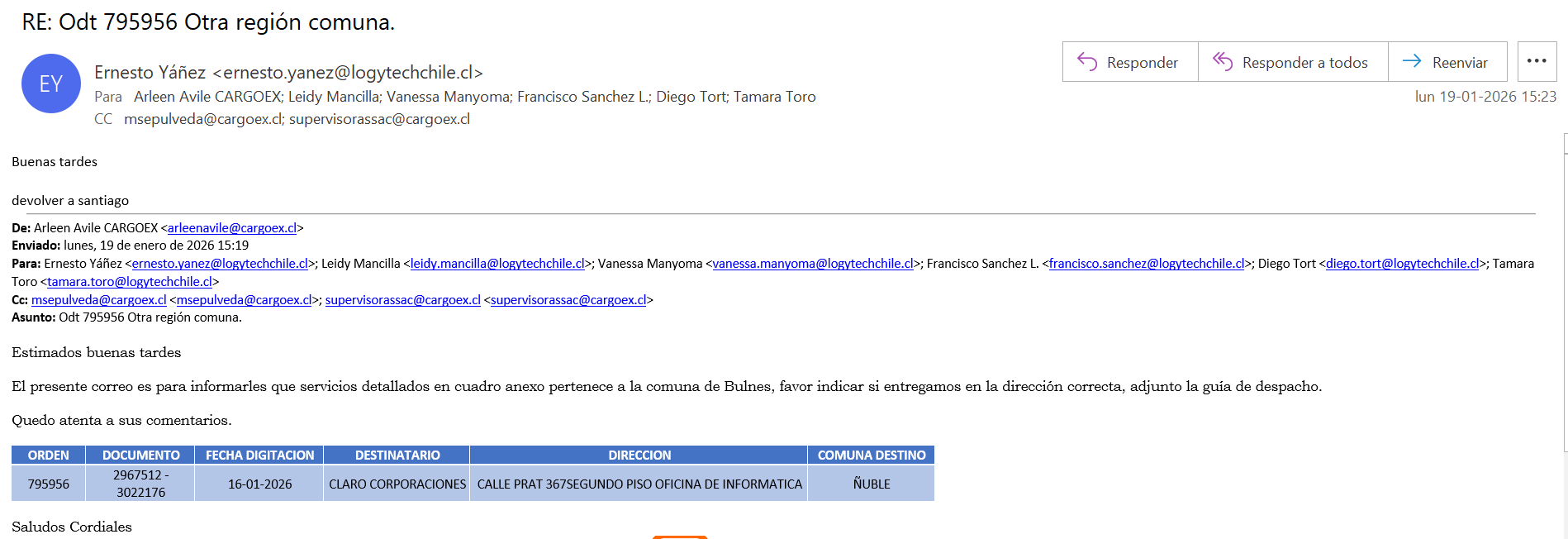The width and height of the screenshot is (1568, 539).
Task: Click francisco.sanchez@logytechchile.cl email link
Action: click(x=1147, y=264)
